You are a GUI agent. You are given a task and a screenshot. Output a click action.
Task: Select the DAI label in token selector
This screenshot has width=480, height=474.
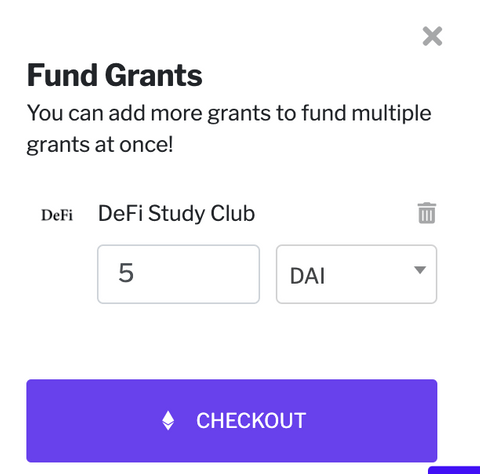click(x=307, y=276)
